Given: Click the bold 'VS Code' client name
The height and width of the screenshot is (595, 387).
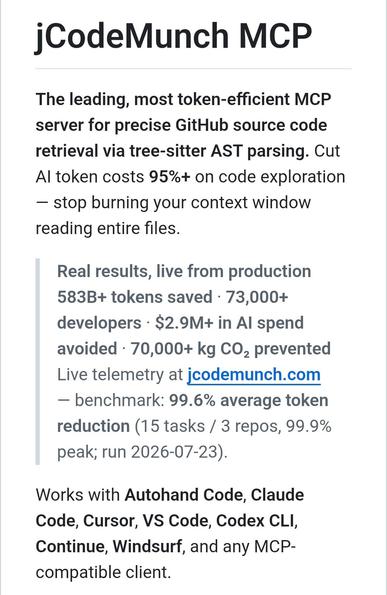Looking at the screenshot, I should pyautogui.click(x=176, y=521).
